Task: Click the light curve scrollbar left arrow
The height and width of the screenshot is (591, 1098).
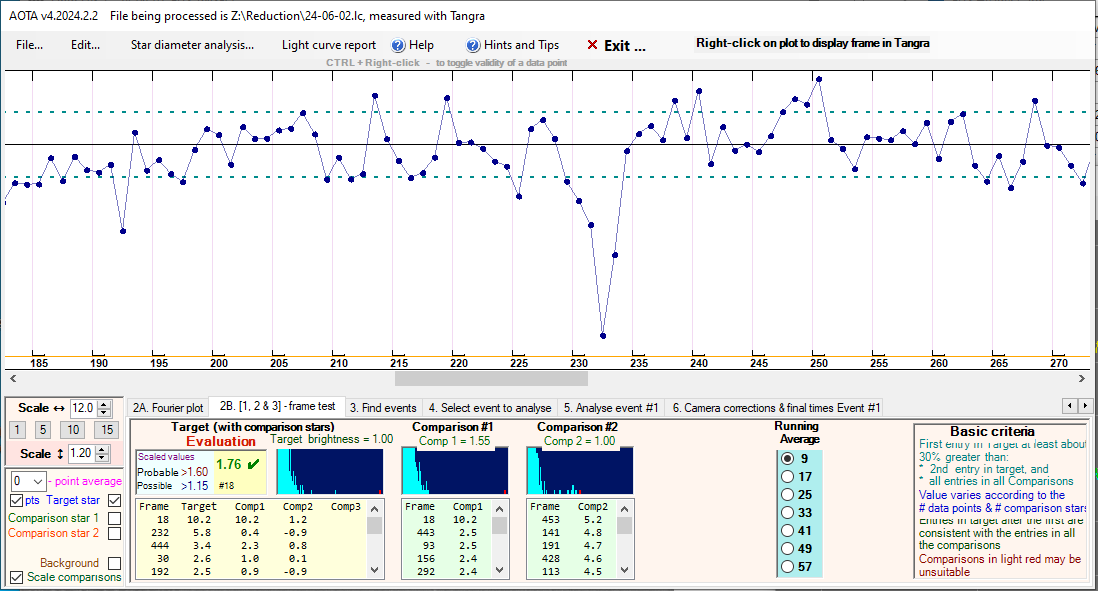Action: pos(13,379)
